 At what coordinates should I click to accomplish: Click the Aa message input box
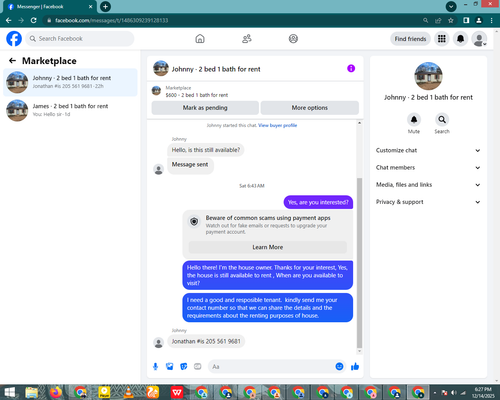272,367
